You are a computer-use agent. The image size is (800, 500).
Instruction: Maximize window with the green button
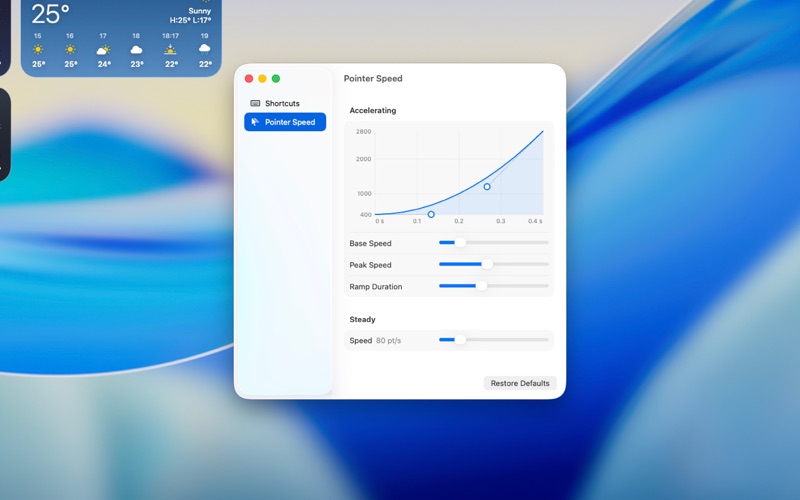point(276,79)
